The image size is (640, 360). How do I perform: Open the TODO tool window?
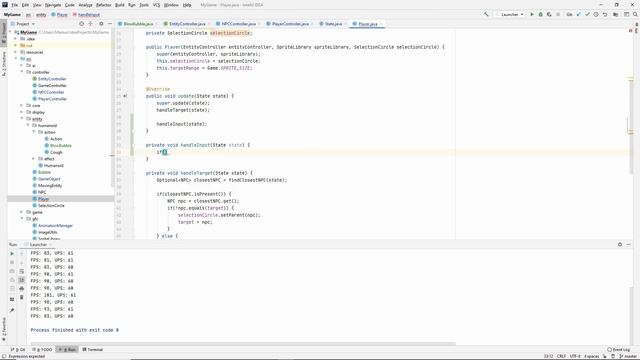pyautogui.click(x=42, y=349)
